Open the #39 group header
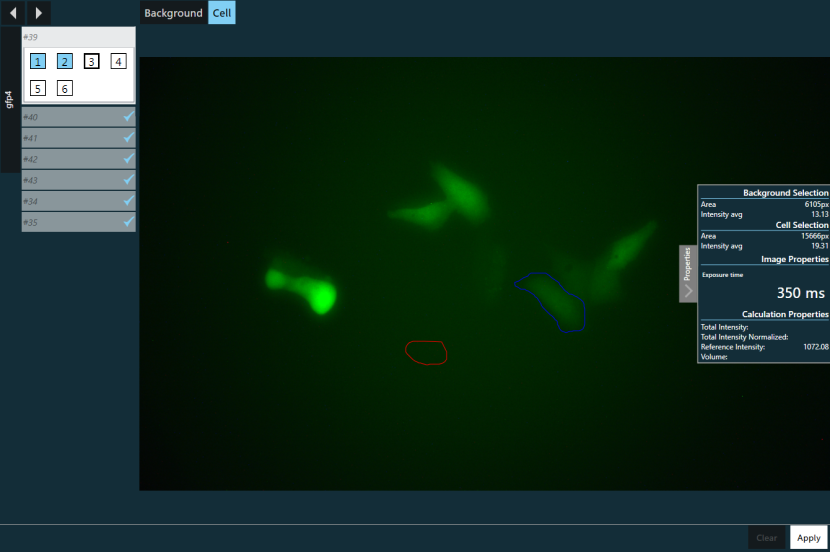Image resolution: width=830 pixels, height=552 pixels. tap(78, 37)
